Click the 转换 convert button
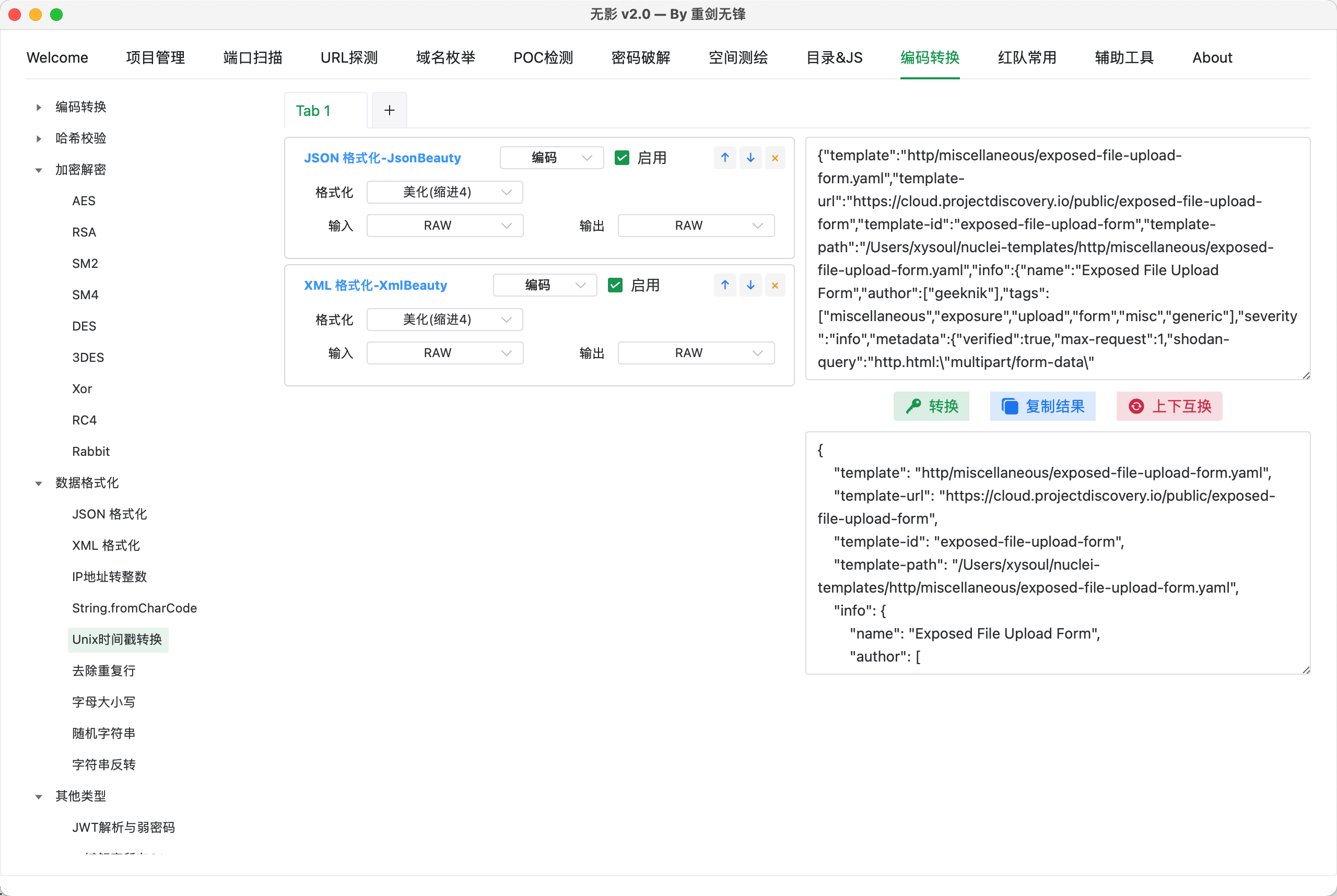The image size is (1337, 896). (x=931, y=406)
